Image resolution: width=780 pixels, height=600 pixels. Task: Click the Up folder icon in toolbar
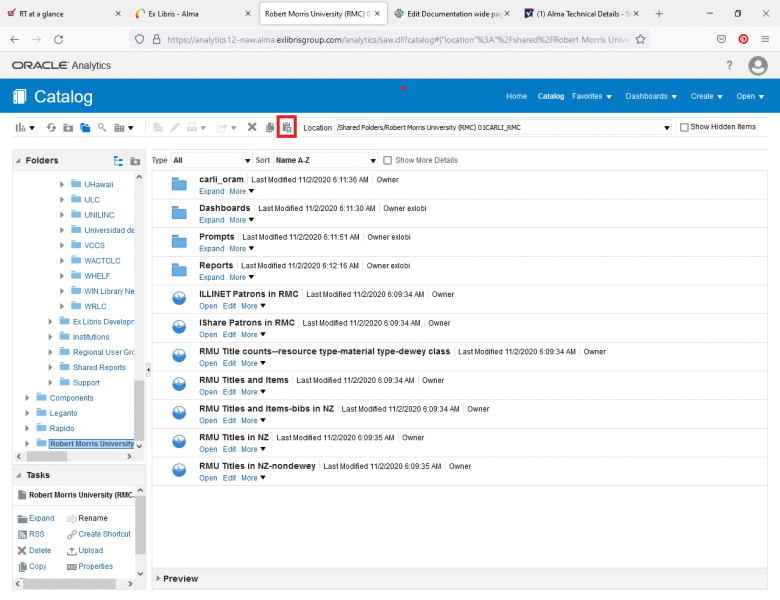click(x=68, y=127)
